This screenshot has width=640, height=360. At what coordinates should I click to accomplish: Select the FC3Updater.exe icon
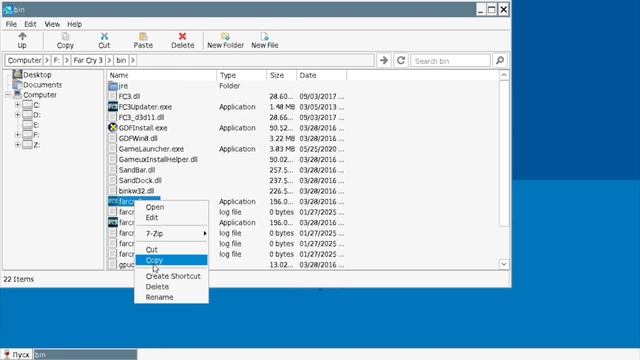pyautogui.click(x=113, y=107)
